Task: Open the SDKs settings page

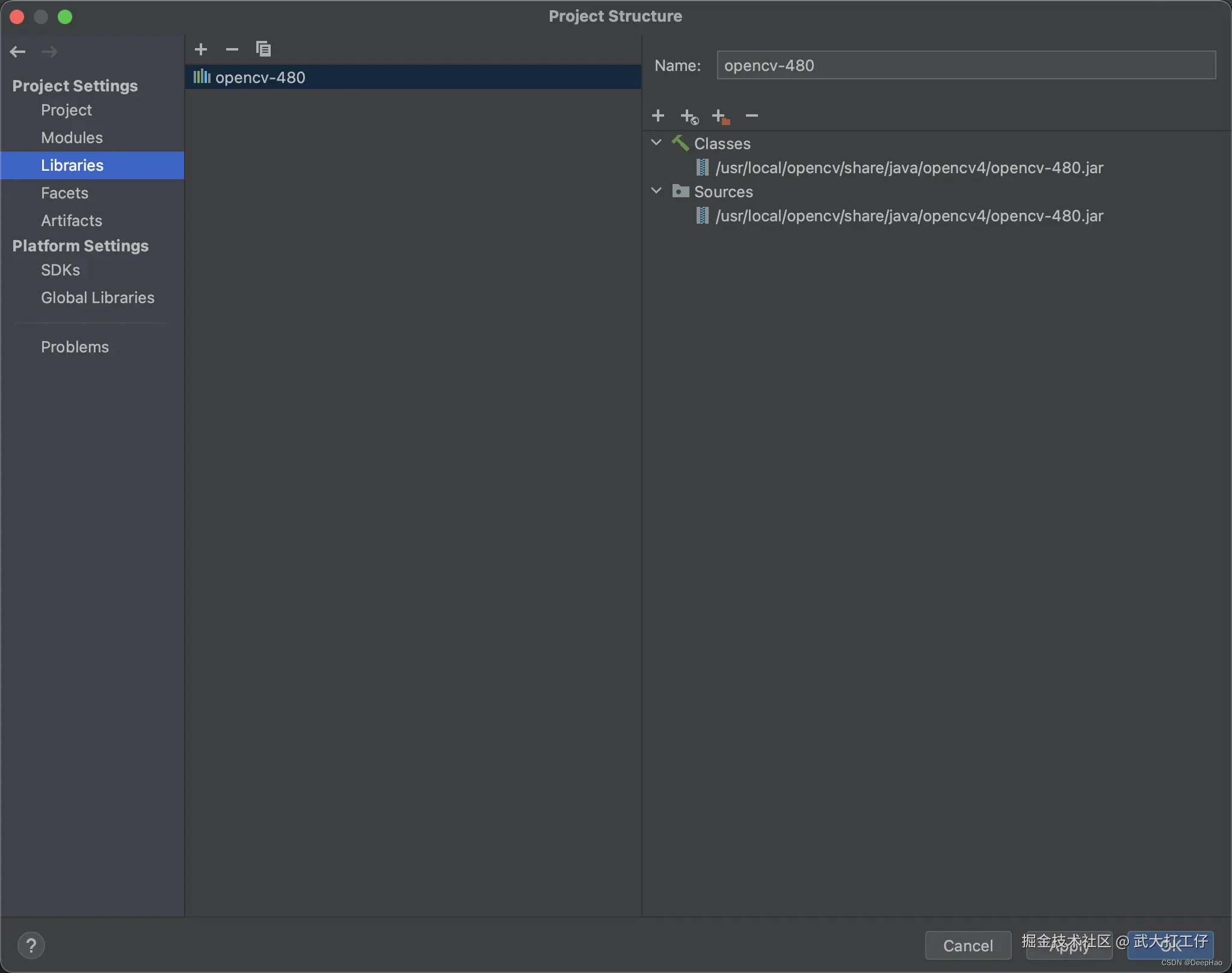Action: pos(60,270)
